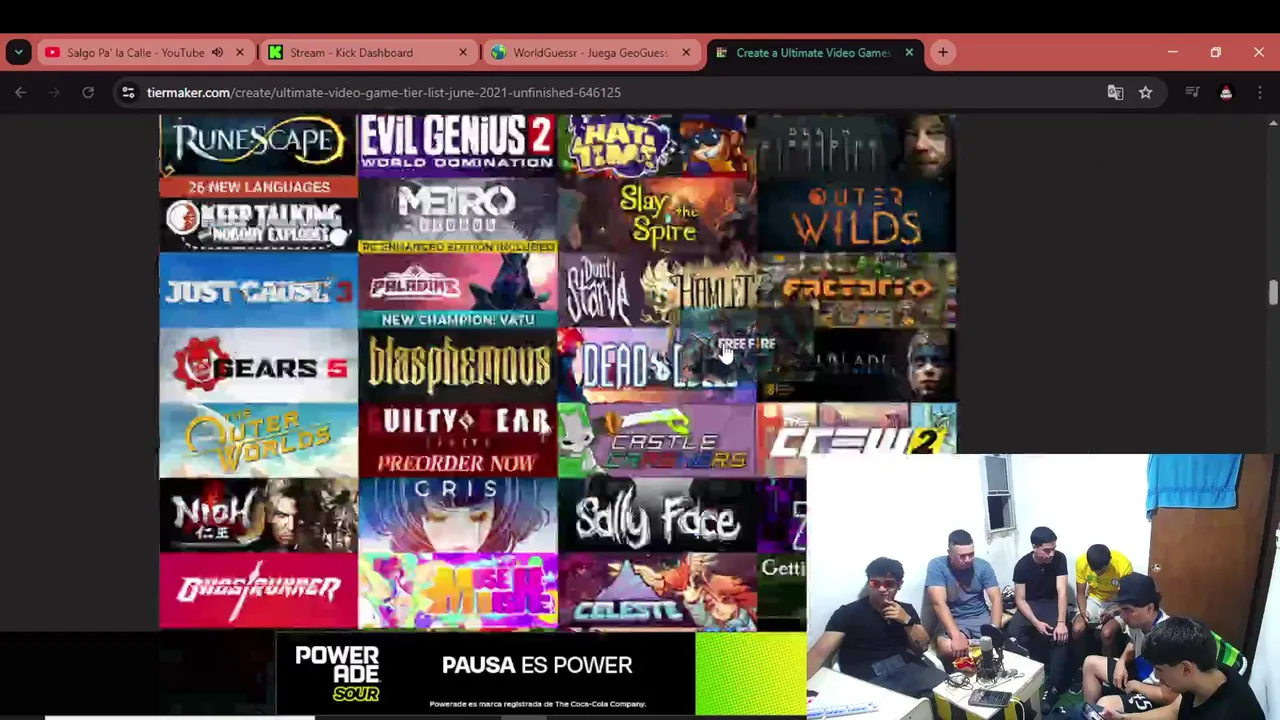The image size is (1280, 720).
Task: Select the Don't Starve Hamlet image
Action: point(656,290)
